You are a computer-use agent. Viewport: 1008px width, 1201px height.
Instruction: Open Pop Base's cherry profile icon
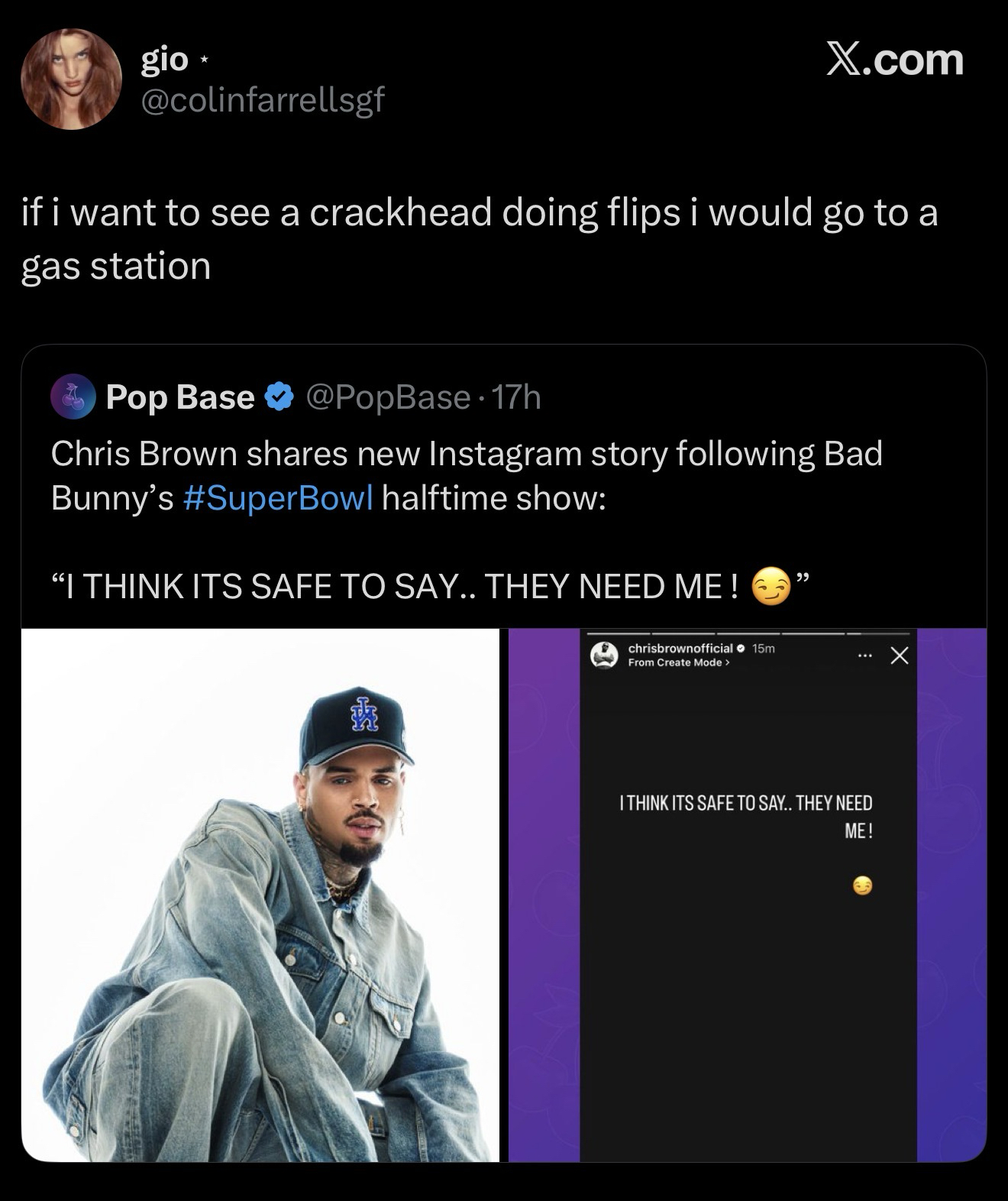coord(73,397)
